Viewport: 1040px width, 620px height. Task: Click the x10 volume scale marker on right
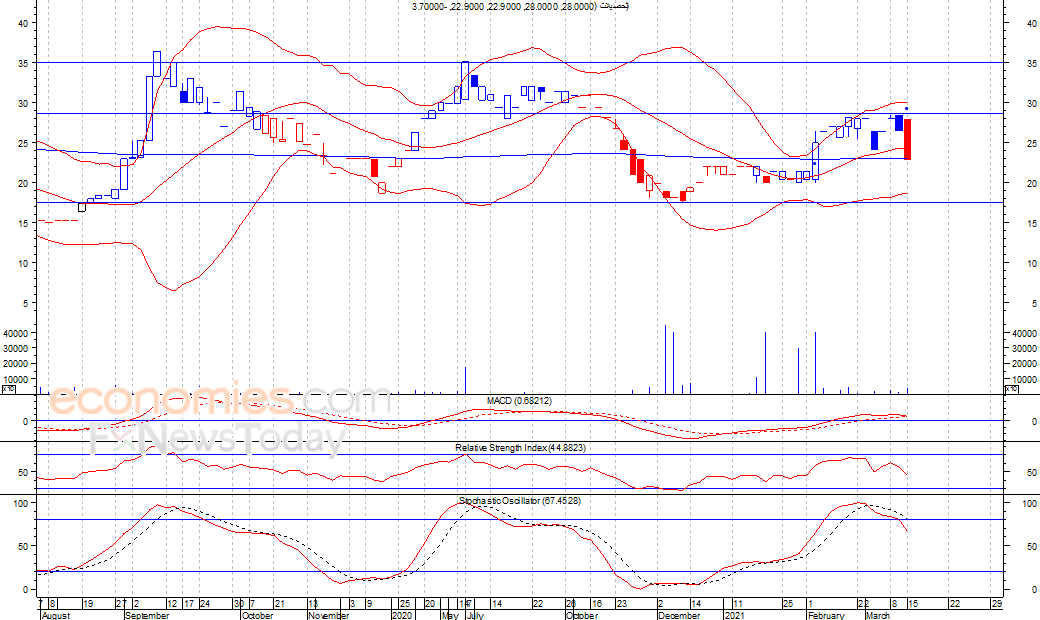click(1011, 390)
